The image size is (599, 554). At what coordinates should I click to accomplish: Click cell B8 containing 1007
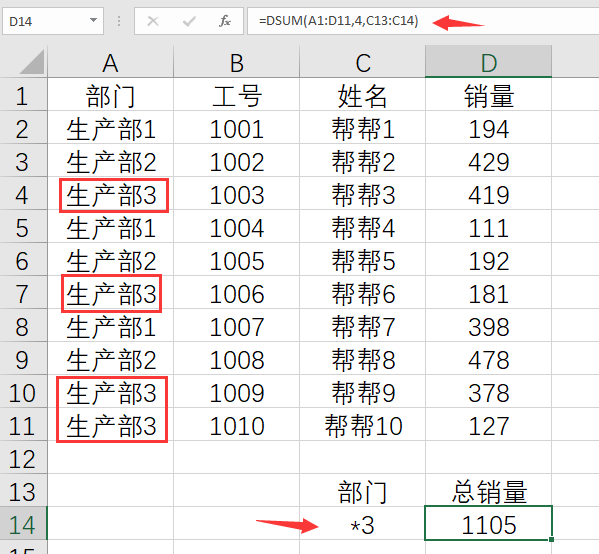click(x=236, y=326)
